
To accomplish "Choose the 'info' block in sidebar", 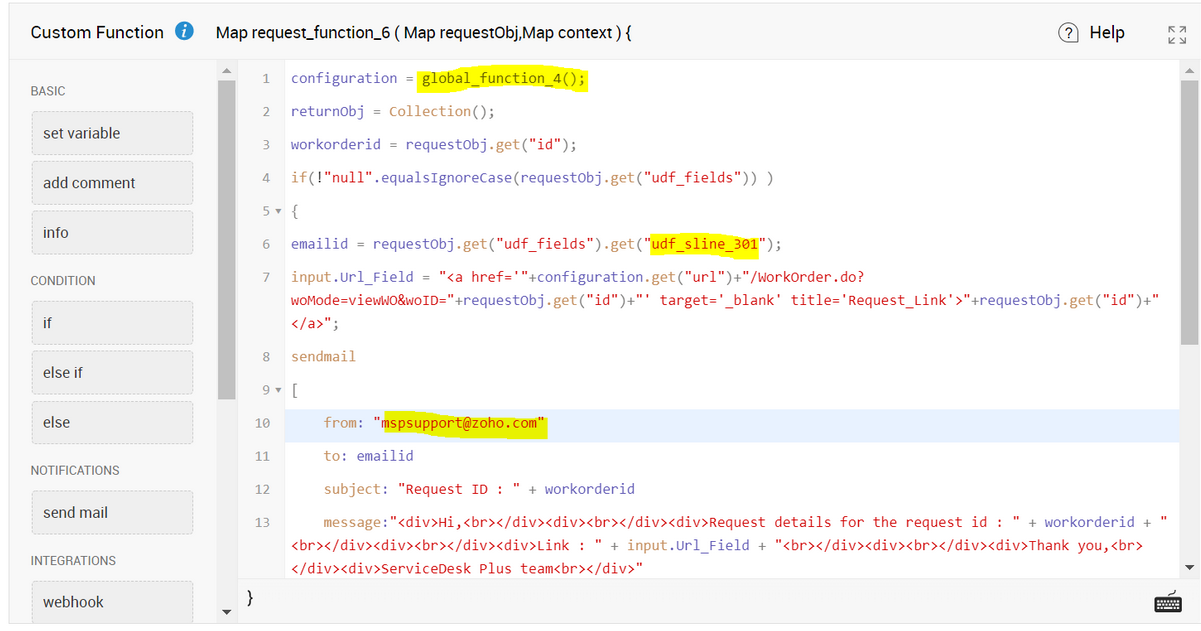I will point(111,233).
